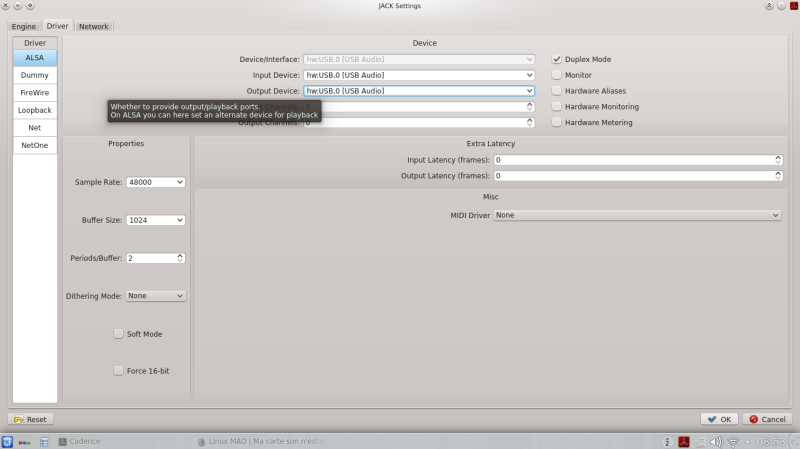
Task: Click the Input Latency stepper arrows
Action: click(x=778, y=160)
